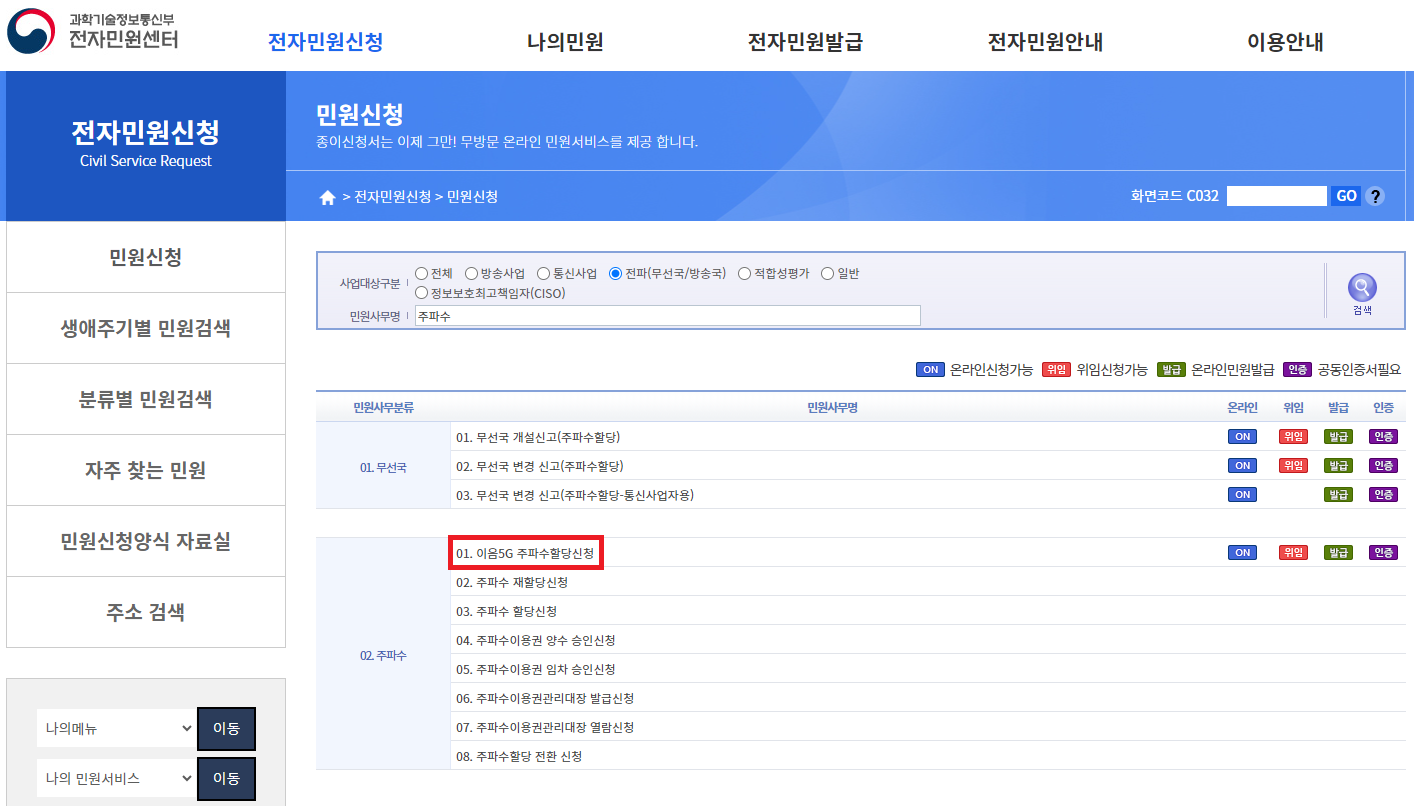Open the 전자민원신청 top menu
Viewport: 1414px width, 806px height.
click(325, 42)
